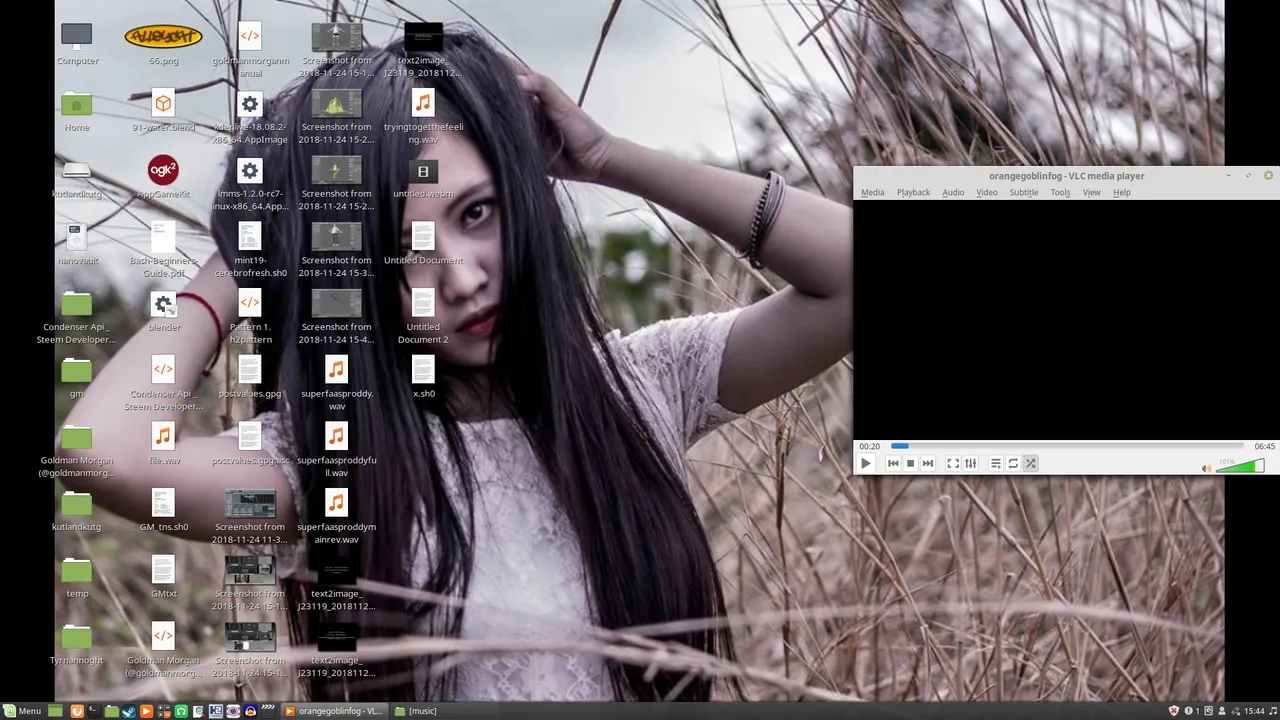Click VLC total time 06:45

click(1264, 446)
